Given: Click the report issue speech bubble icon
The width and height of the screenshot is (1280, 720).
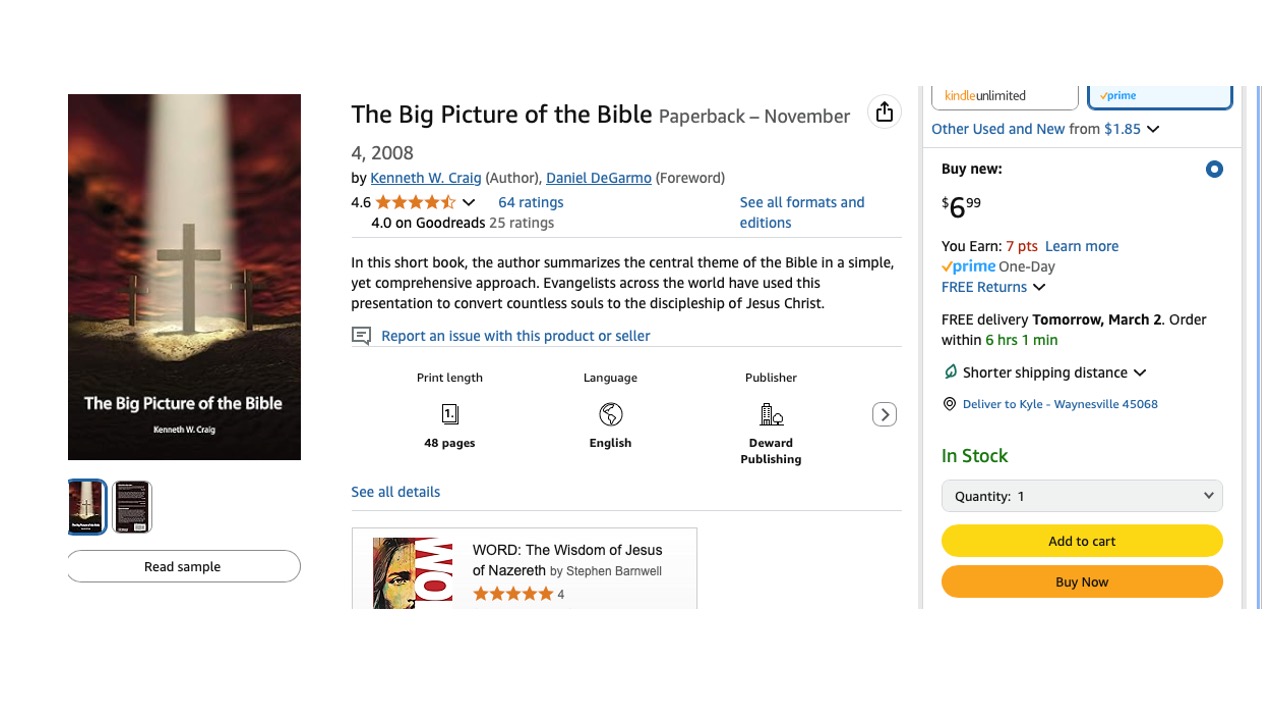Looking at the screenshot, I should [x=361, y=336].
